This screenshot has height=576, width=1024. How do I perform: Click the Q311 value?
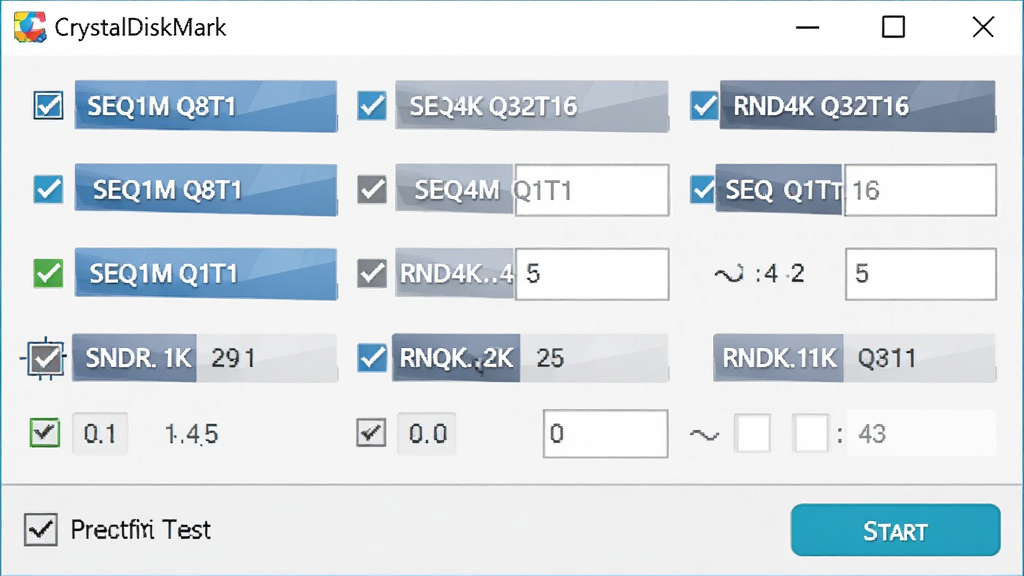pos(887,358)
